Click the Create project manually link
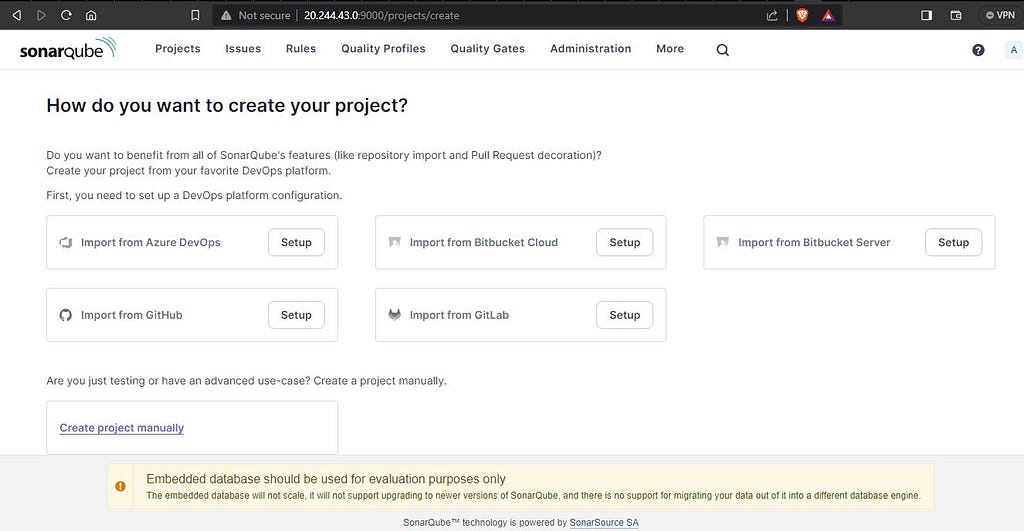The height and width of the screenshot is (531, 1024). (x=121, y=428)
